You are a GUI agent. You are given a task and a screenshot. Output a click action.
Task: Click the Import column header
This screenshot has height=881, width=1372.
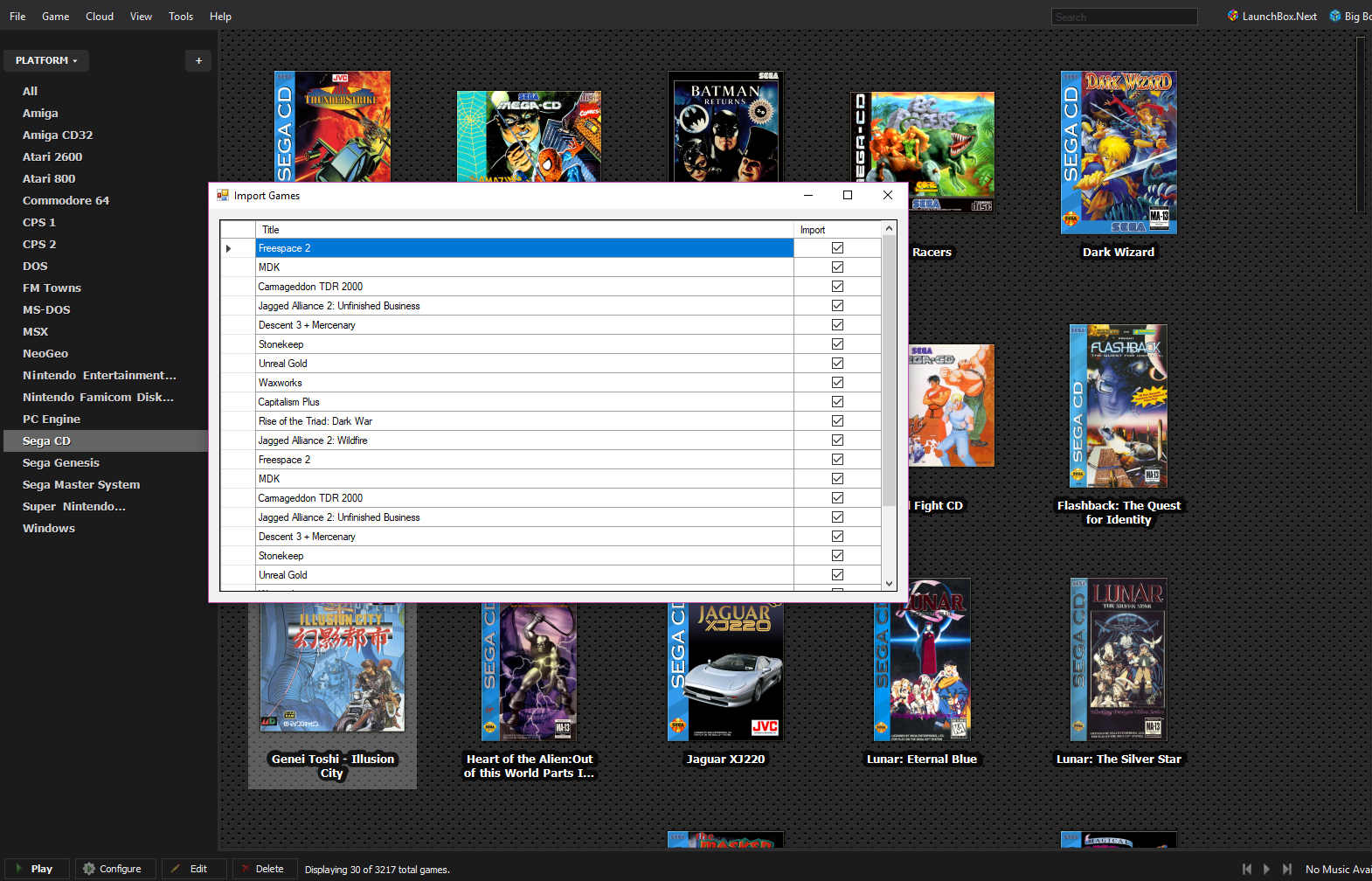[x=837, y=229]
